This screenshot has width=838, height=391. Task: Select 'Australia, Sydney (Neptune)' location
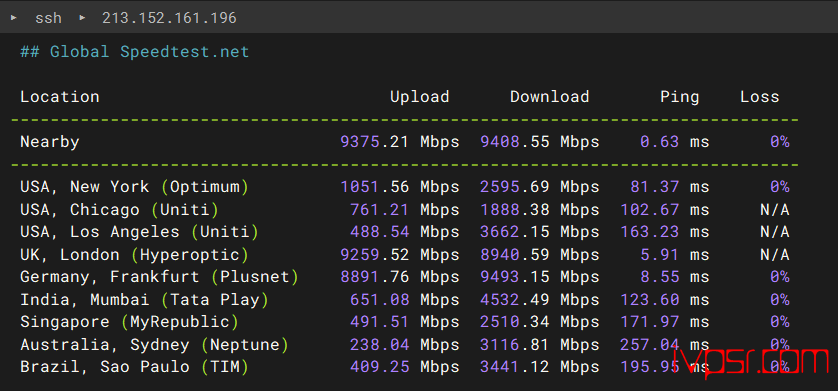coord(154,345)
